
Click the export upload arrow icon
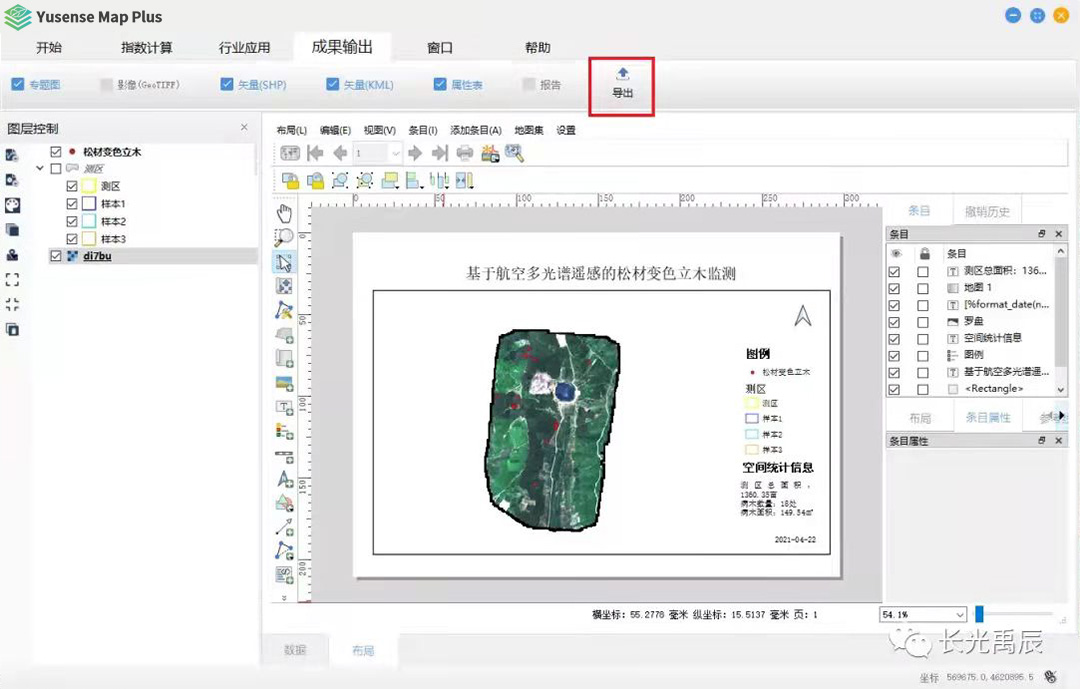pos(623,74)
